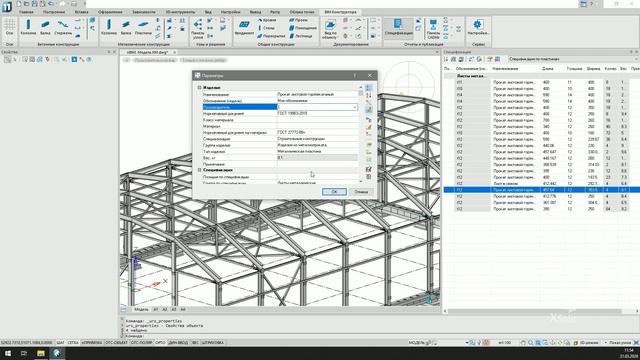This screenshot has width=640, height=360.
Task: Click Undo in quick access toolbar
Action: (51, 4)
